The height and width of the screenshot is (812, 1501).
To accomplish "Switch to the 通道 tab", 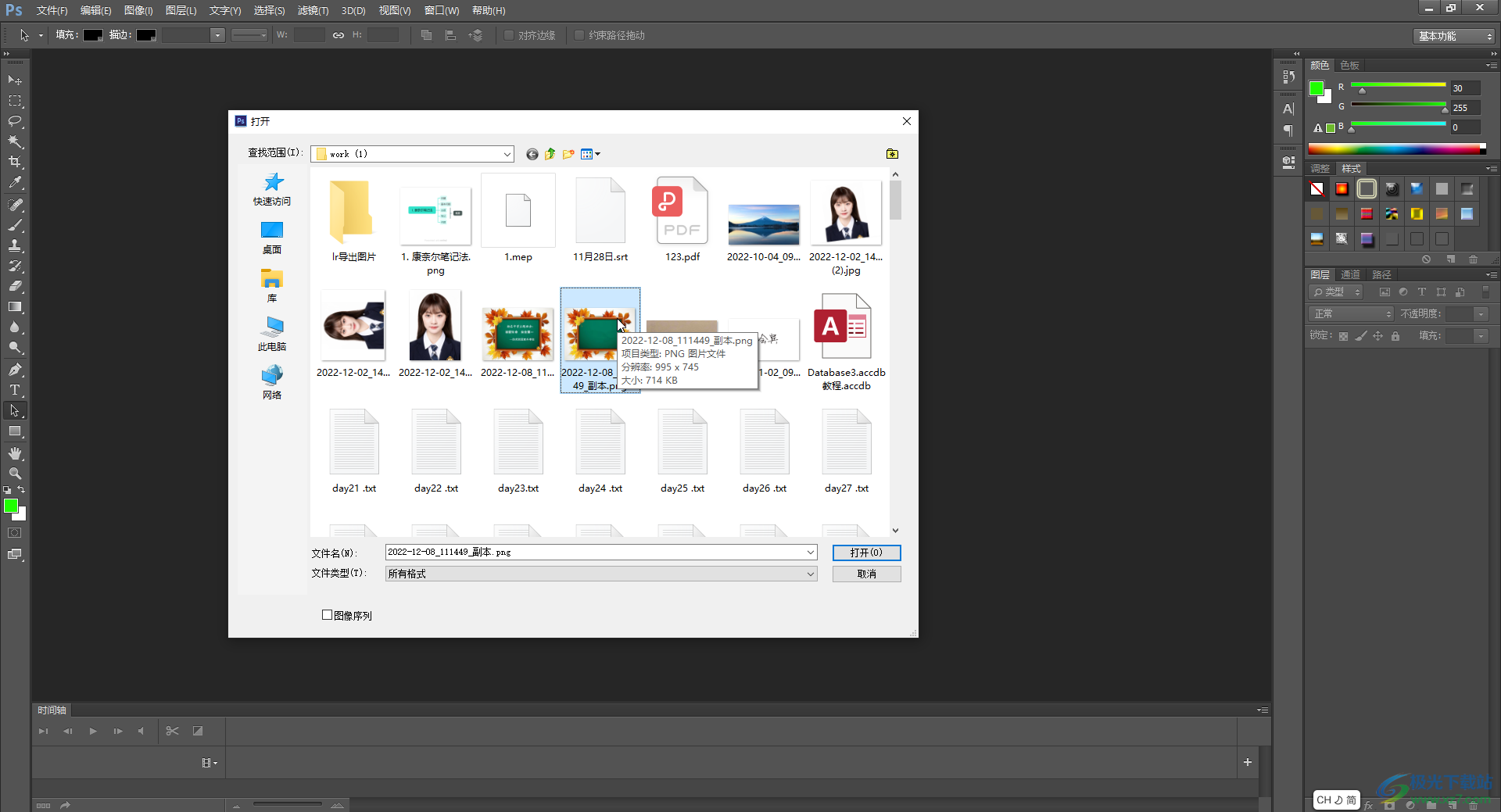I will (x=1350, y=275).
